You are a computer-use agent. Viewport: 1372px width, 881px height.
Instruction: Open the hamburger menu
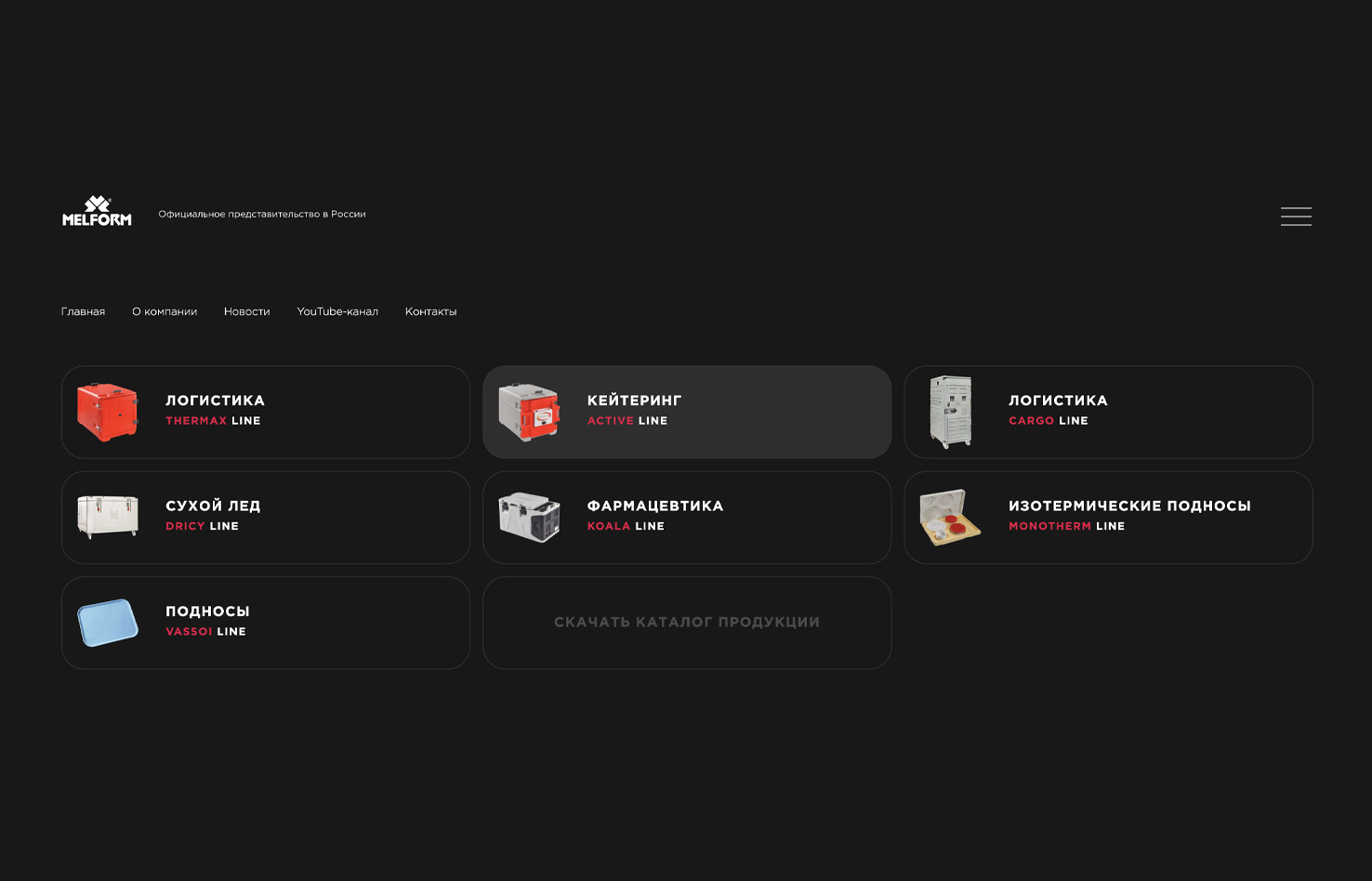point(1296,217)
